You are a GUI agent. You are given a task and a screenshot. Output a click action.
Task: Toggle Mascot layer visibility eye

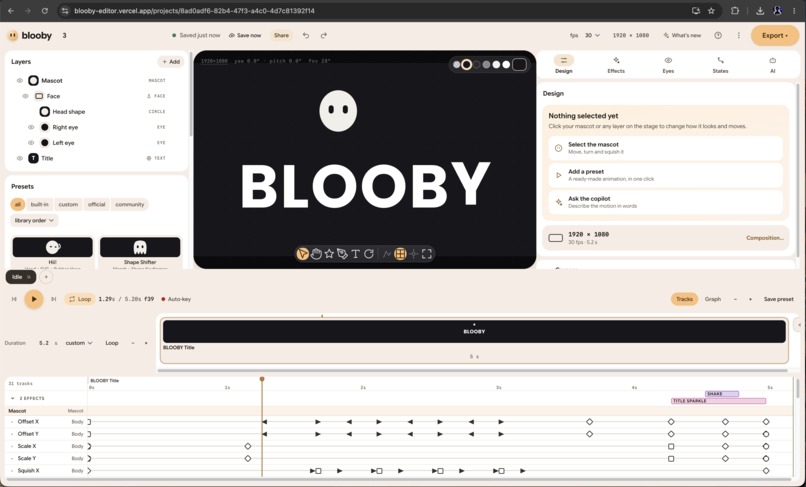point(20,81)
